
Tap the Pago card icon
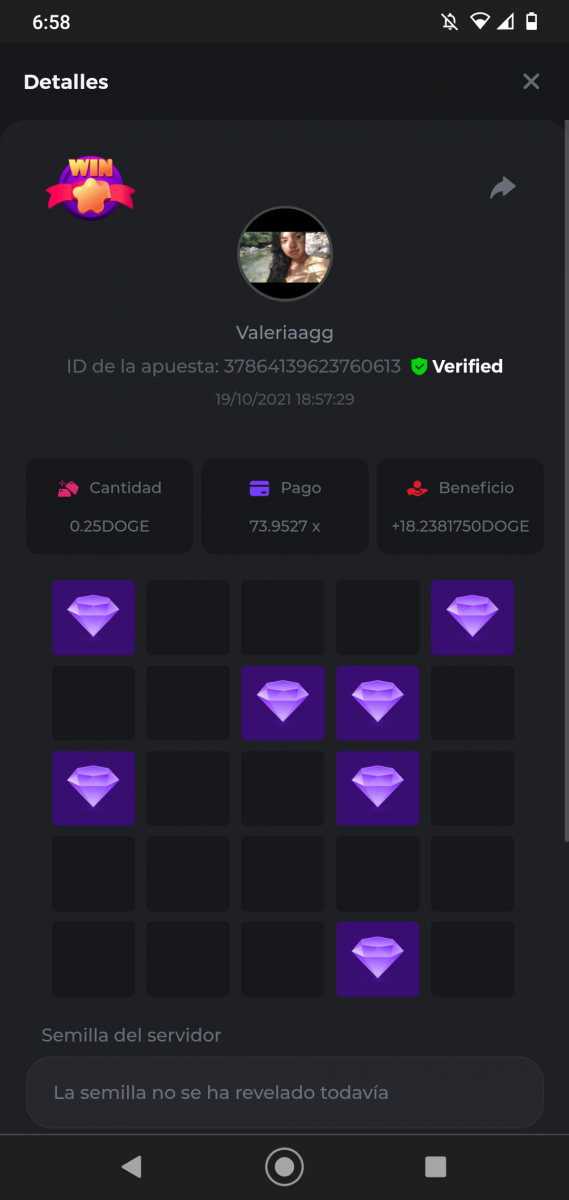pyautogui.click(x=260, y=488)
